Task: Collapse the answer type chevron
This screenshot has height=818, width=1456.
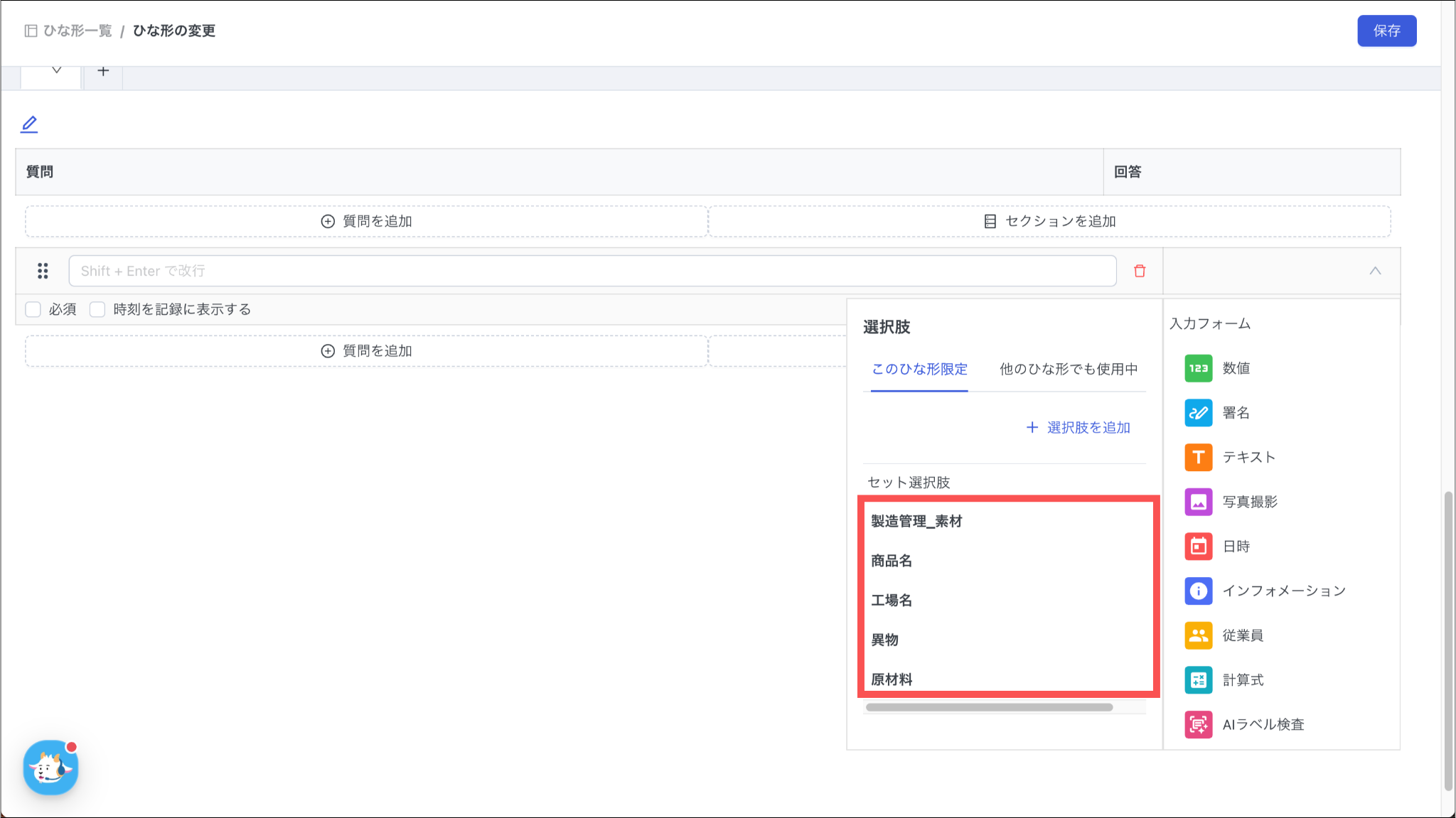Action: 1375,271
